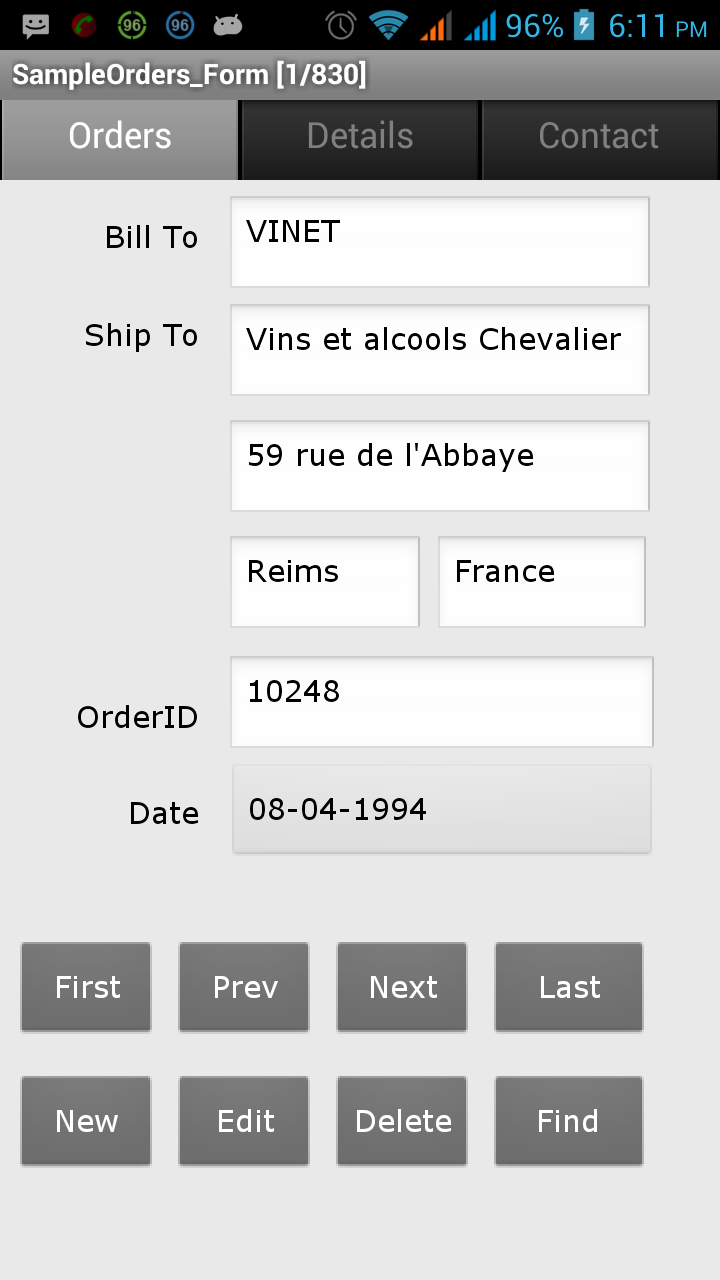The image size is (720, 1280).
Task: Create a New order record
Action: point(86,1121)
